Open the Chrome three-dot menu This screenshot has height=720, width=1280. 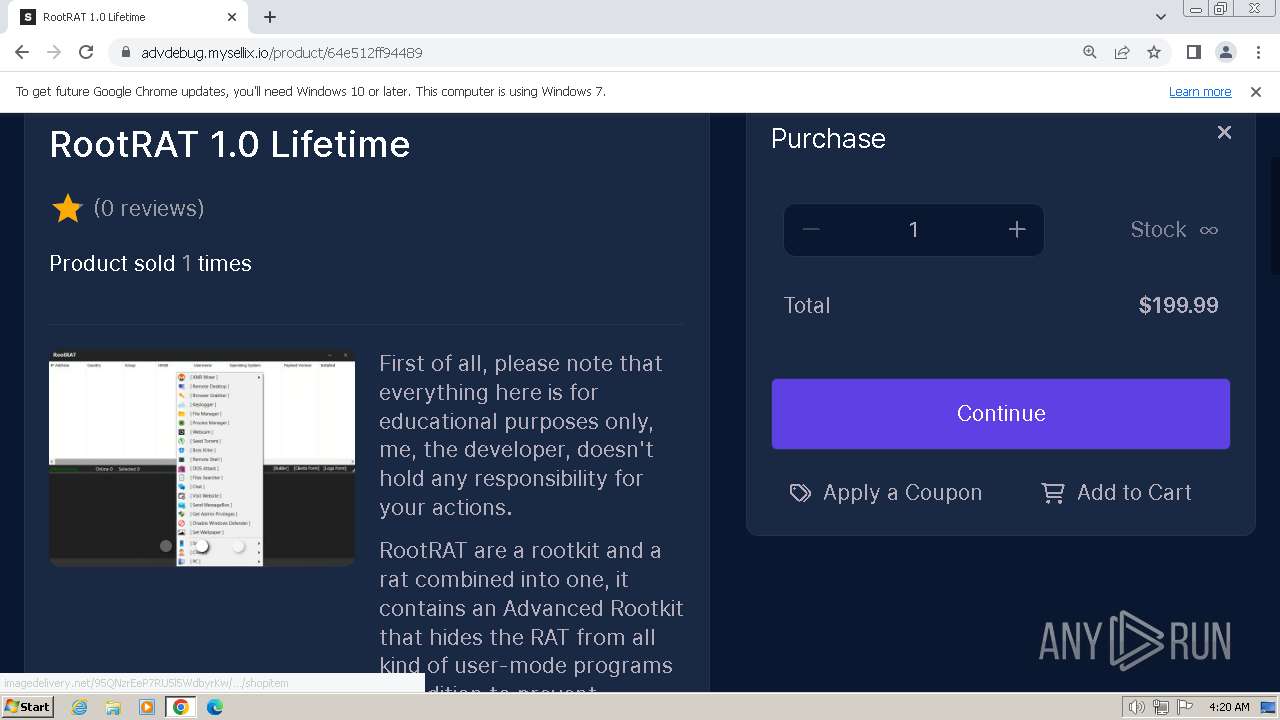(x=1257, y=52)
